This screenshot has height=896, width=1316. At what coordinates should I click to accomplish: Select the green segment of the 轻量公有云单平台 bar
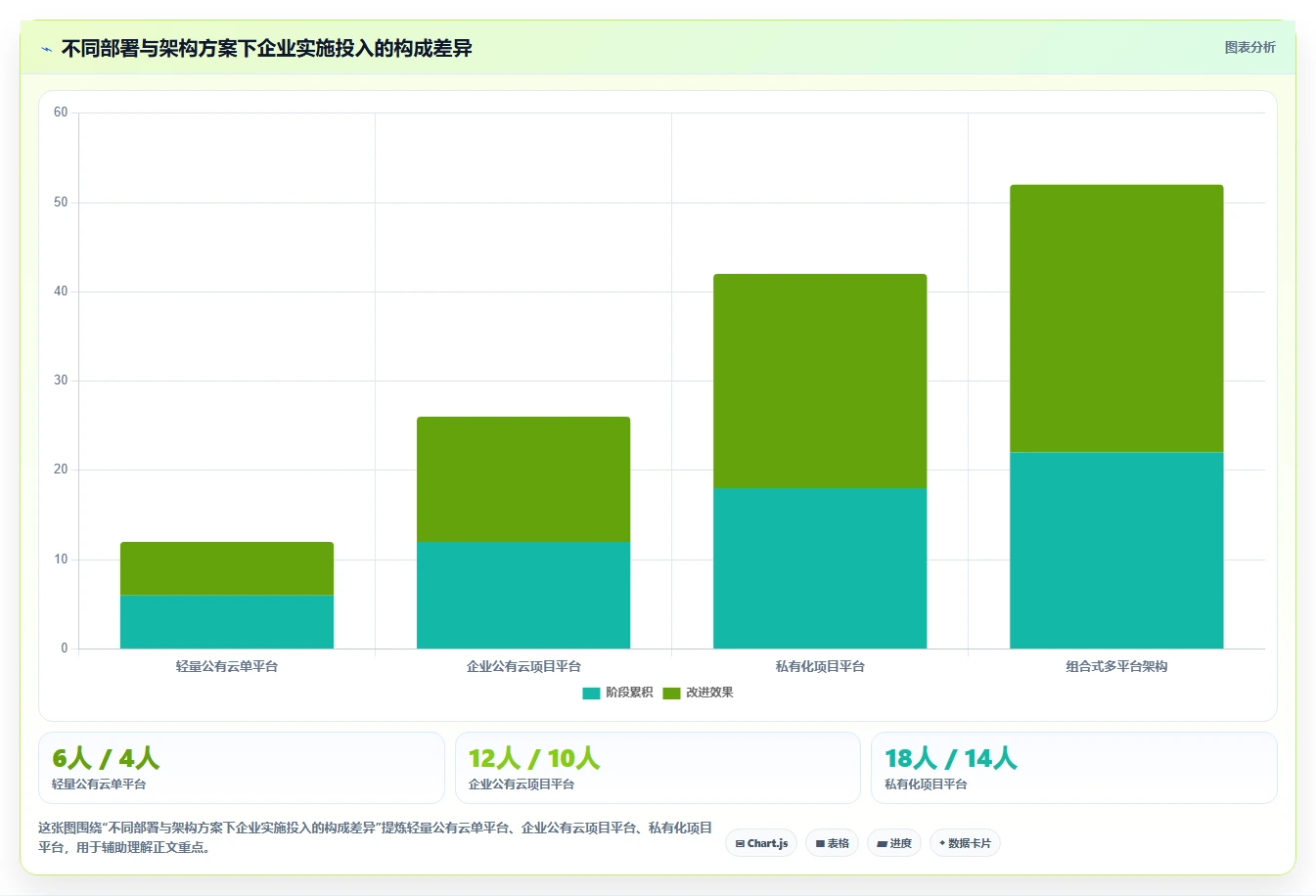(x=227, y=568)
